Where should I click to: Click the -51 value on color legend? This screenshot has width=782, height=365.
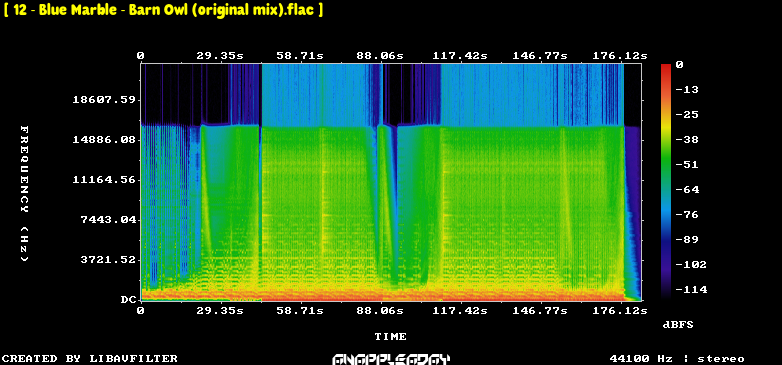(688, 165)
